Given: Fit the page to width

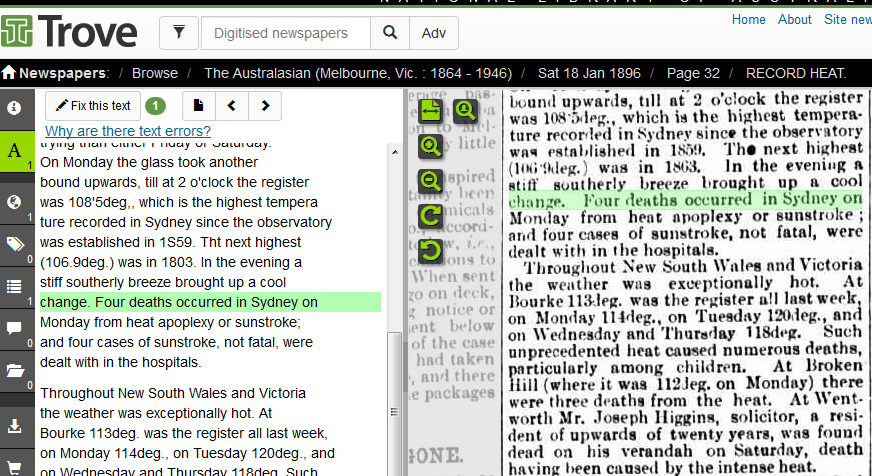Looking at the screenshot, I should point(431,111).
